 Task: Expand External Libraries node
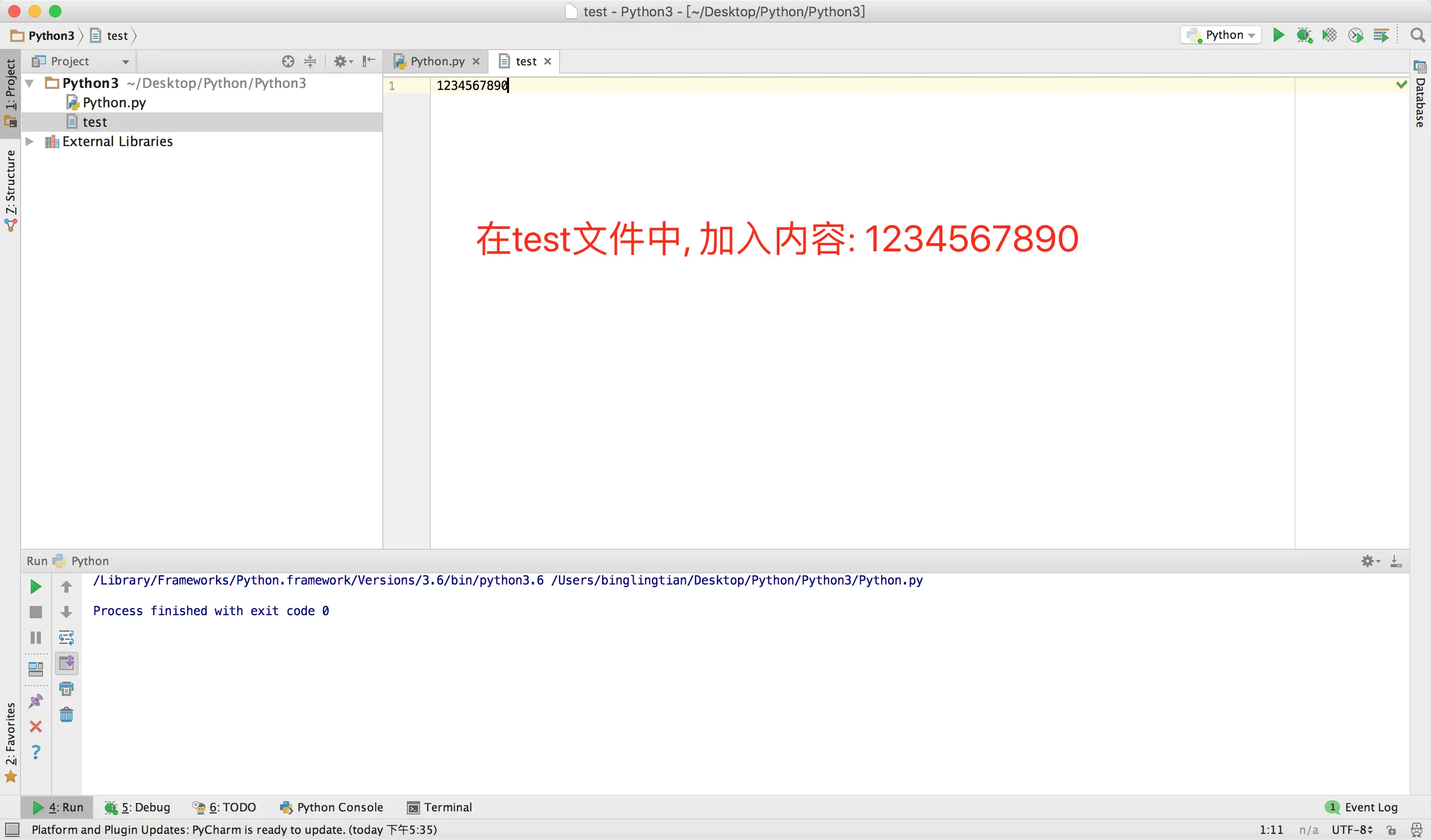(x=30, y=142)
